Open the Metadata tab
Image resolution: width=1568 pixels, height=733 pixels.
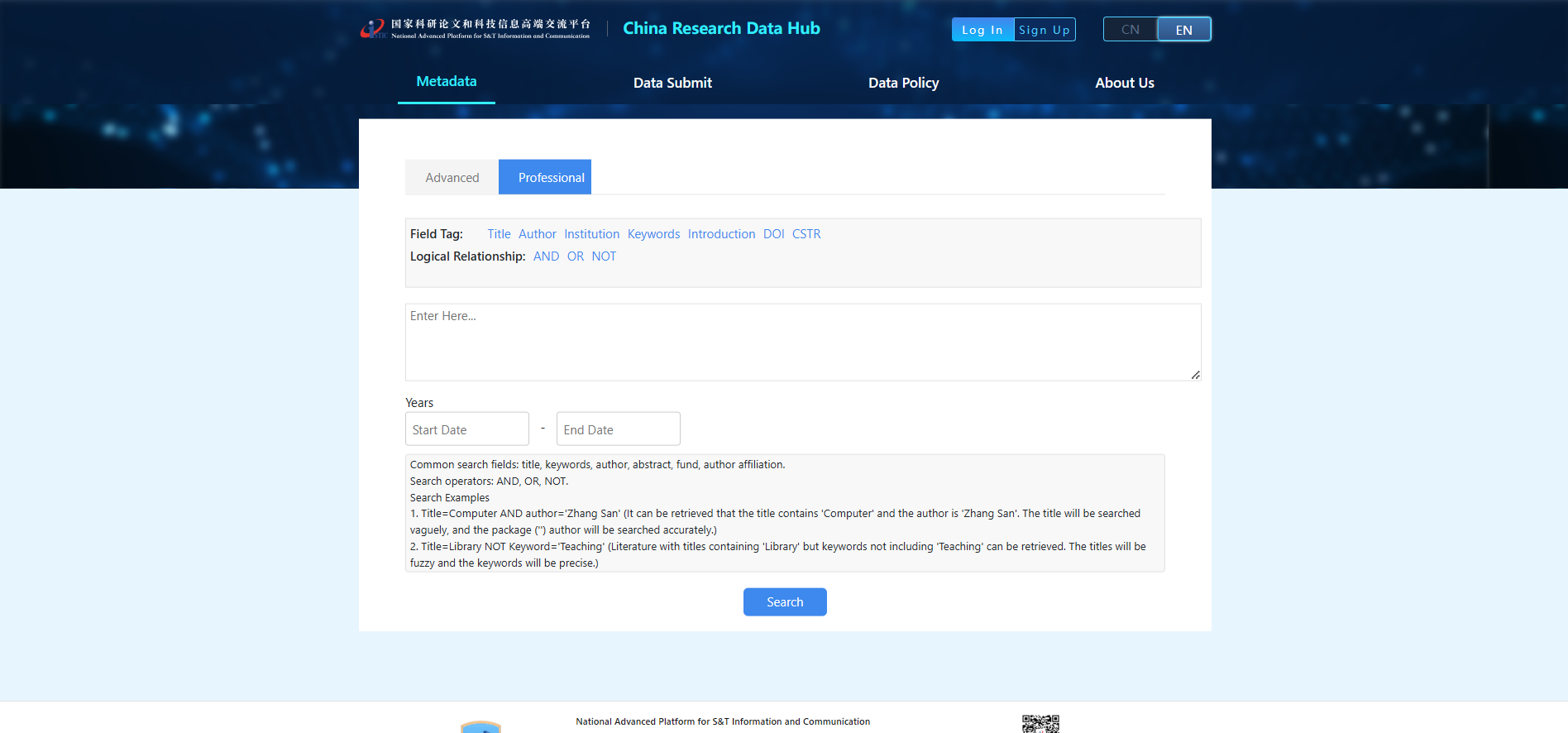click(x=446, y=82)
